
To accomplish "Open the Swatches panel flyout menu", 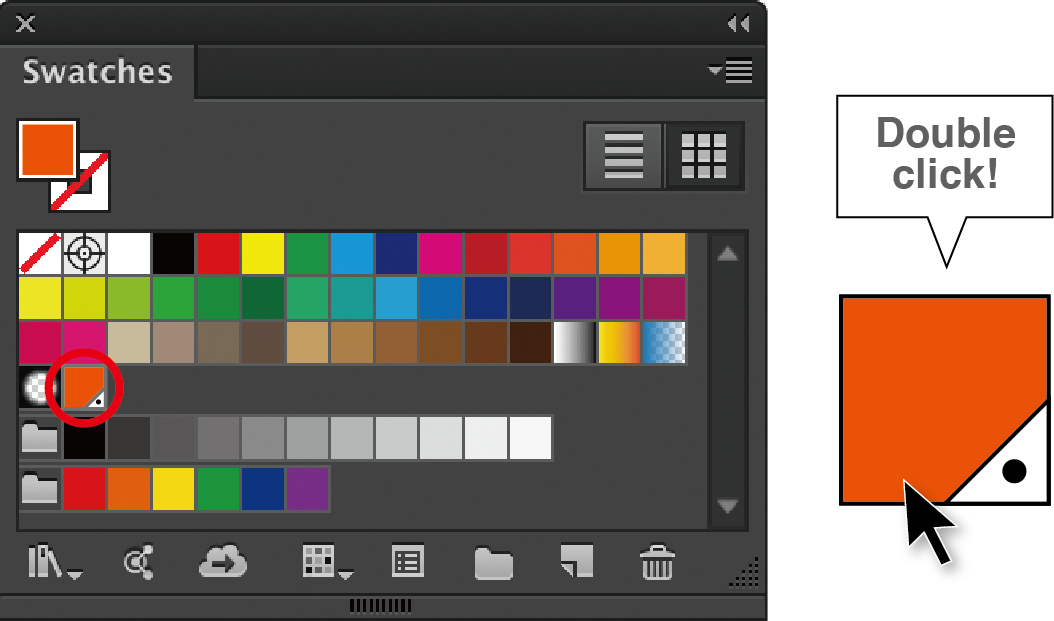I will tap(731, 71).
